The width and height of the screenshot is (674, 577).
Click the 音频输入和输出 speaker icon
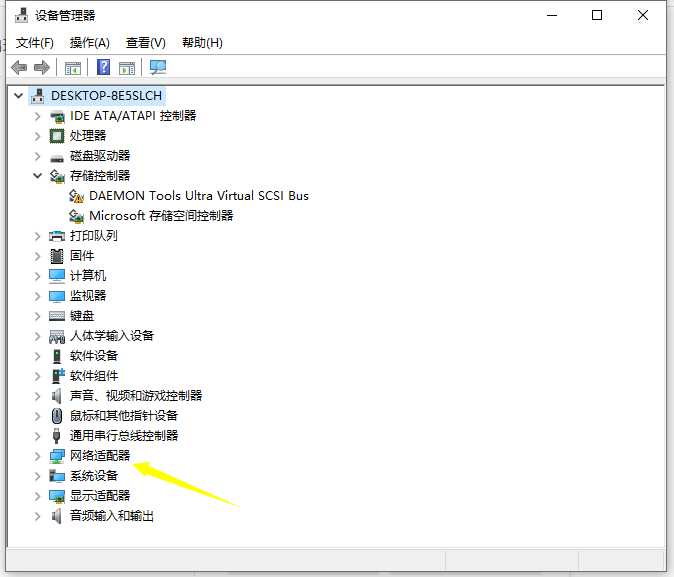(x=56, y=516)
